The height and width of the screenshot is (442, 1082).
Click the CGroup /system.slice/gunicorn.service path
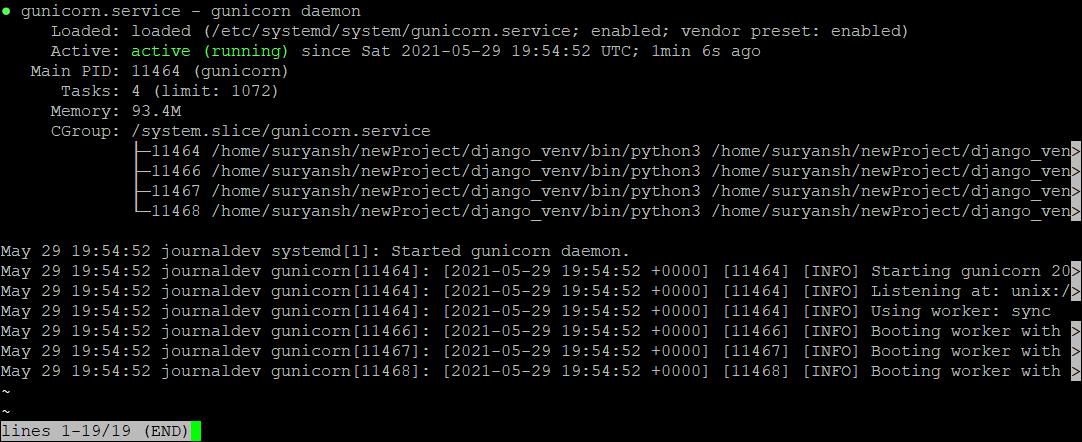(x=281, y=131)
